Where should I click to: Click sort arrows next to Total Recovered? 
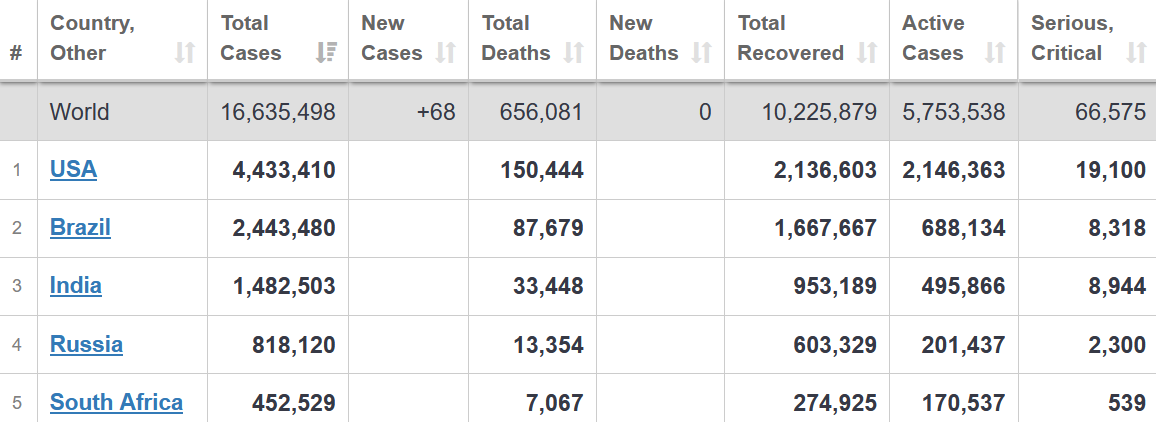(x=867, y=53)
